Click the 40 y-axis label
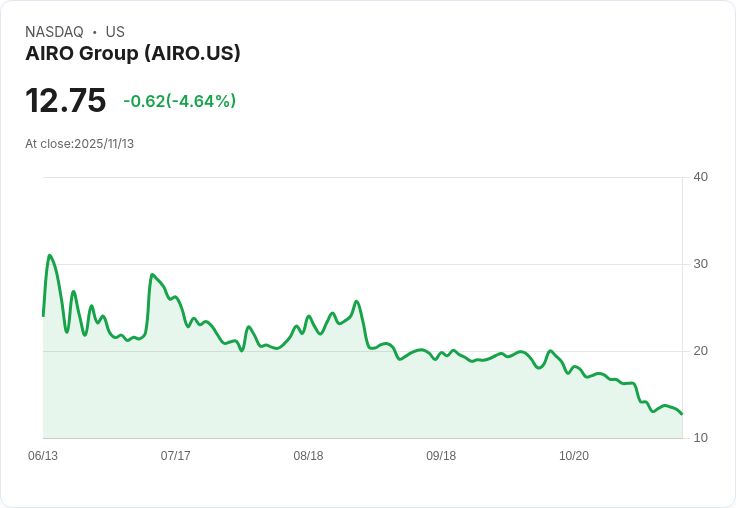Screen dimensions: 736x508 [x=700, y=177]
